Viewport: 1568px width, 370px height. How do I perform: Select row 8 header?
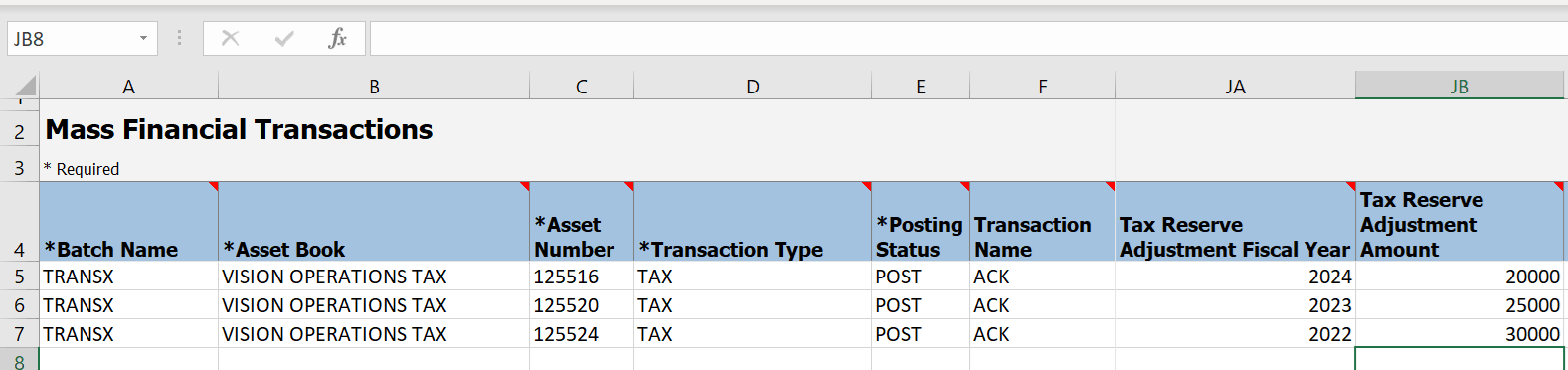tap(19, 360)
